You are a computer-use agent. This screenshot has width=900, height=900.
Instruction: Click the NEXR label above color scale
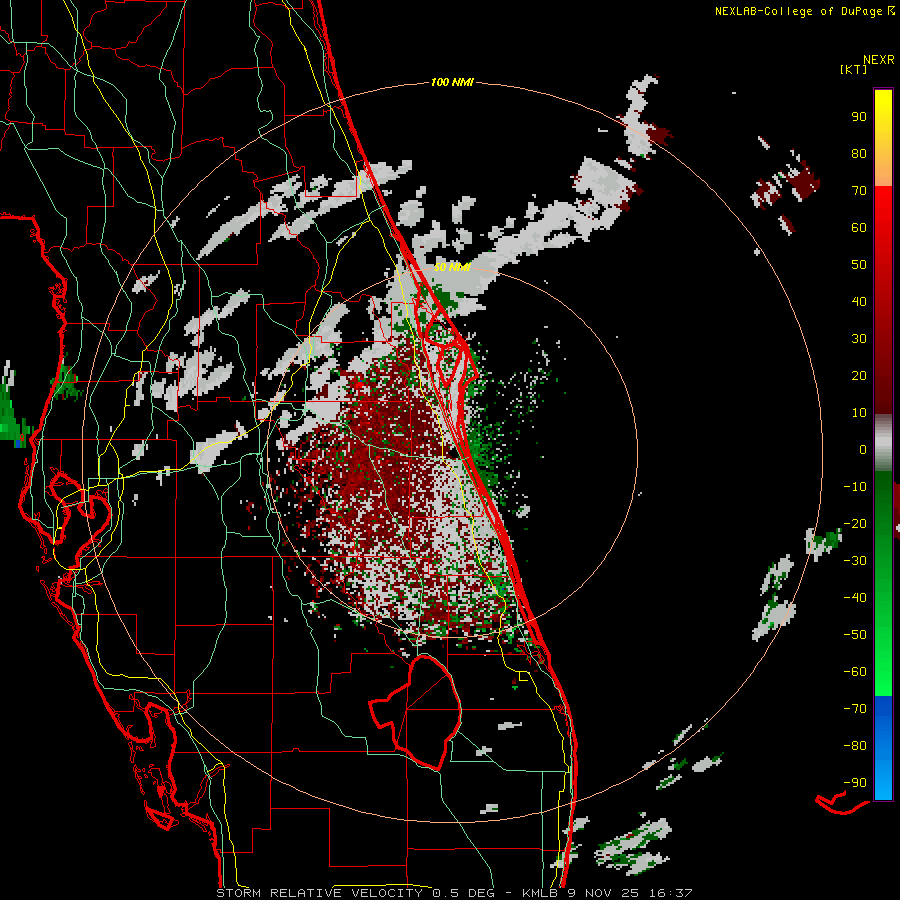click(x=879, y=60)
